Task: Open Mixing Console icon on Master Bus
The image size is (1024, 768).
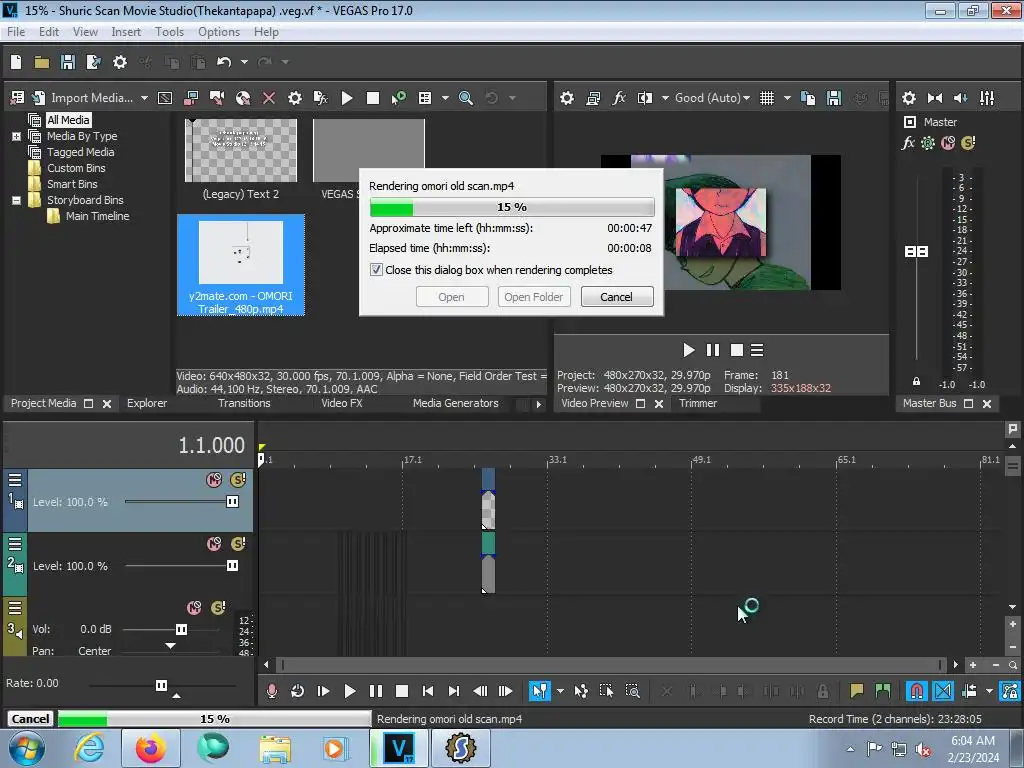Action: 987,98
